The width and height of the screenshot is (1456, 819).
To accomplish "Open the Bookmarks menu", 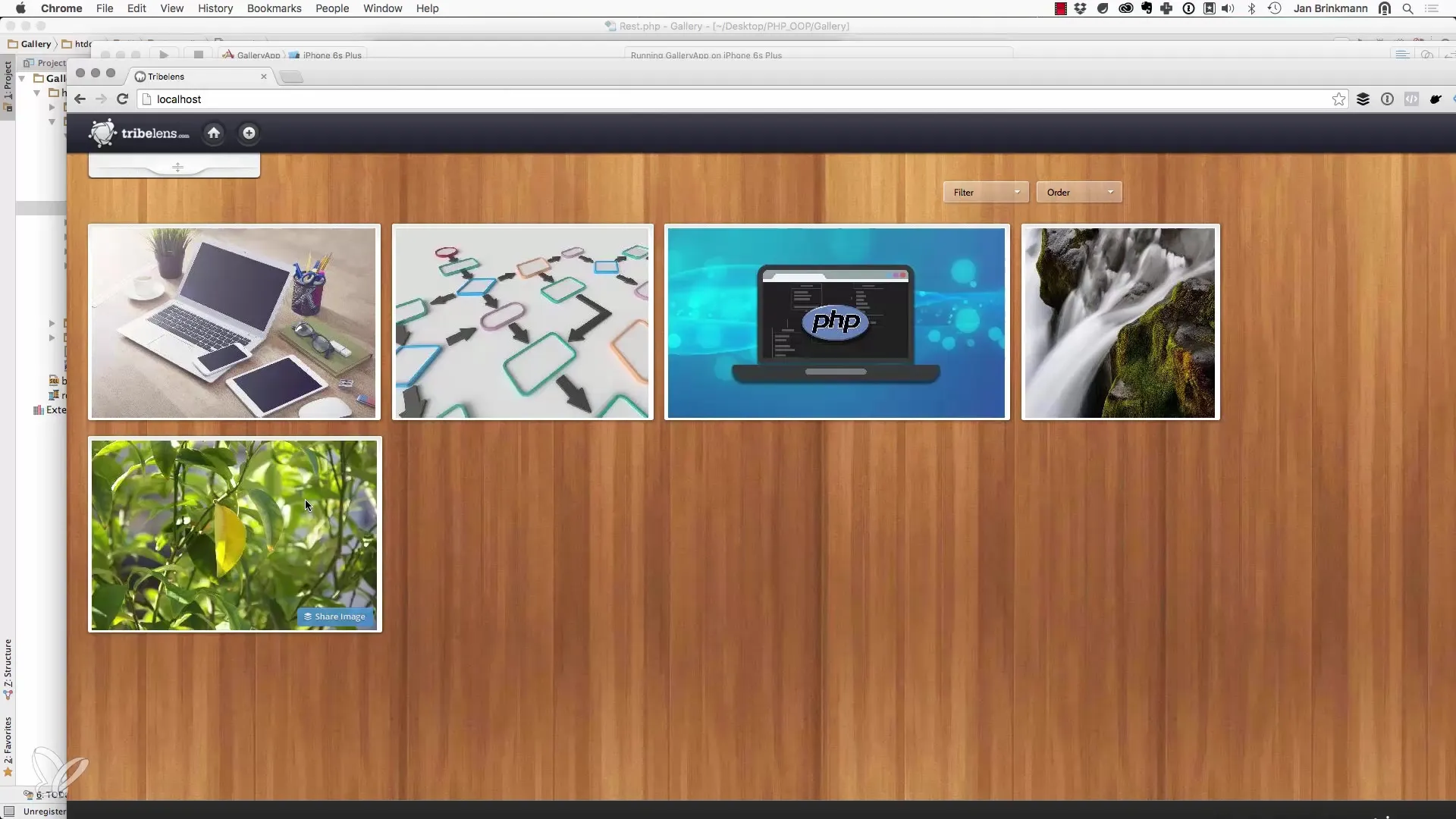I will tap(274, 8).
